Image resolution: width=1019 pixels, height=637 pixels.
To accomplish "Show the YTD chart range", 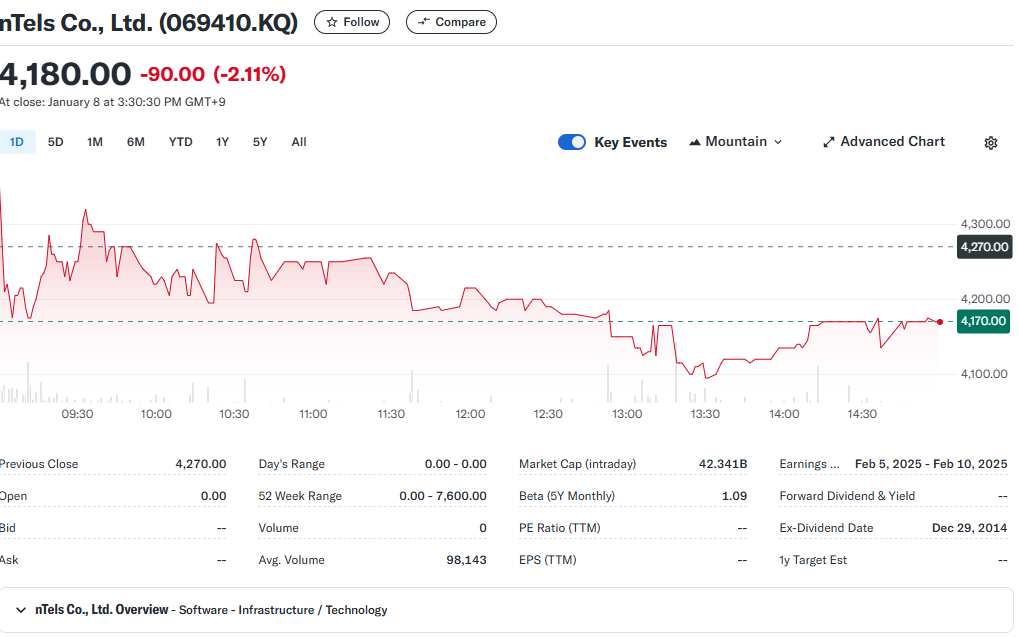I will click(x=181, y=142).
